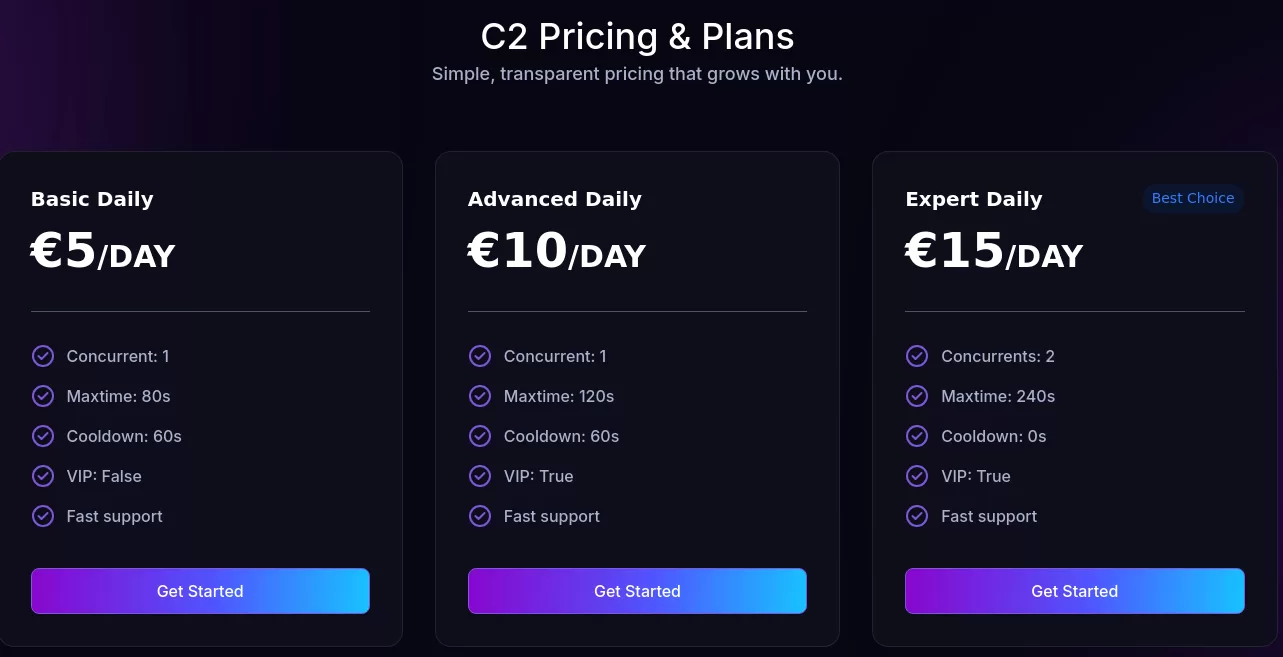Image resolution: width=1283 pixels, height=657 pixels.
Task: Select the Basic Daily plan title
Action: tap(92, 199)
